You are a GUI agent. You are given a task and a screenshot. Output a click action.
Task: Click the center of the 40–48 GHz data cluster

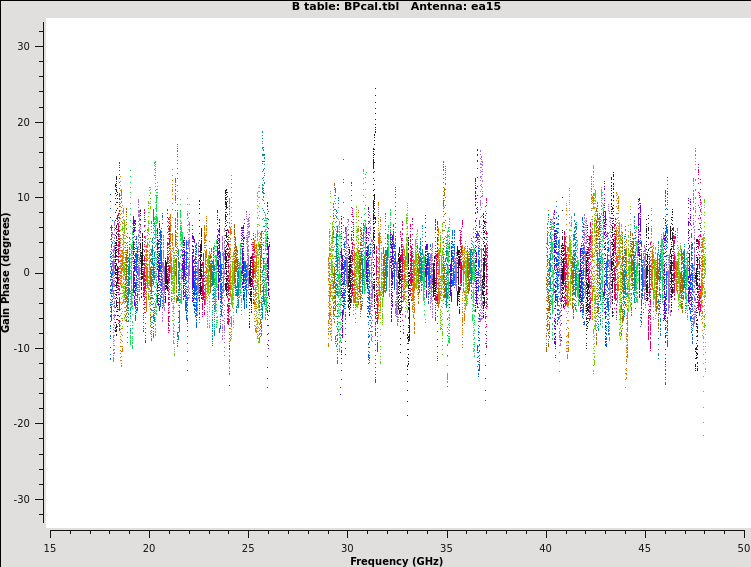[x=625, y=272]
